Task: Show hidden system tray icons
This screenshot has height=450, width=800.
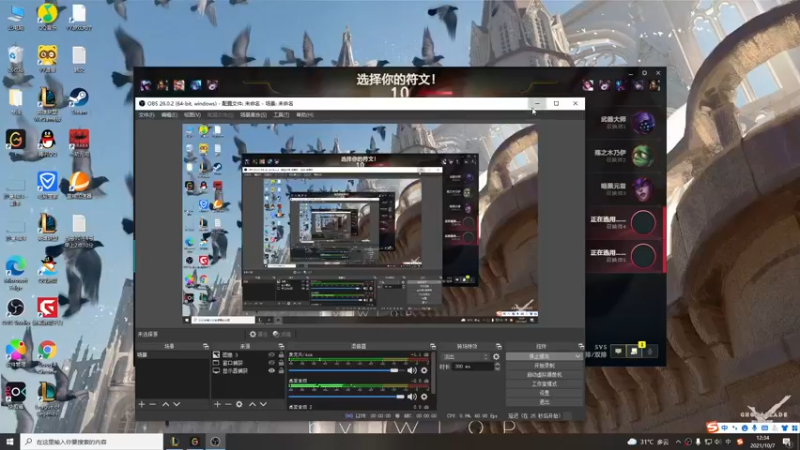Action: coord(678,442)
